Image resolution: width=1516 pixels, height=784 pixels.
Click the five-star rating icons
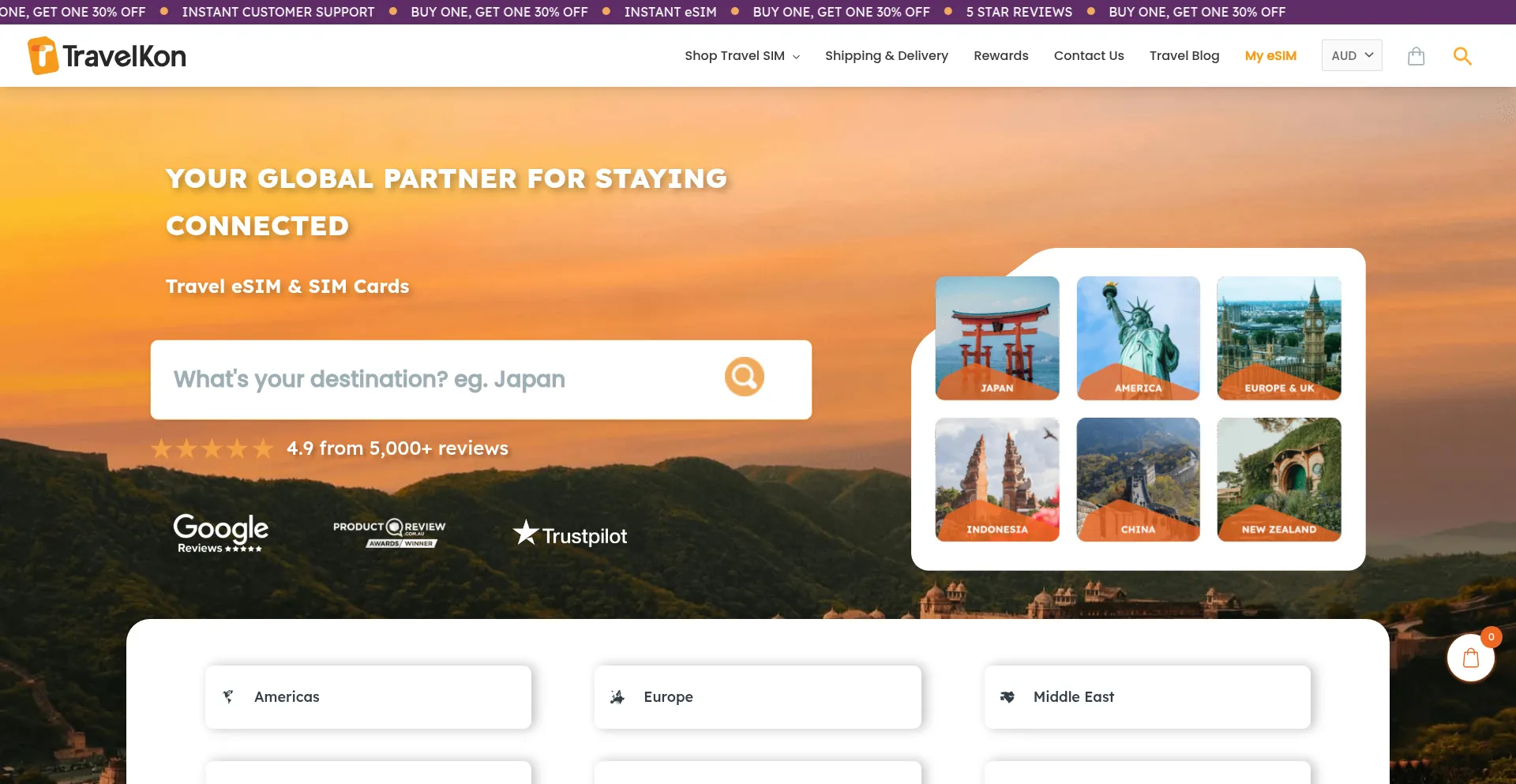pos(212,448)
